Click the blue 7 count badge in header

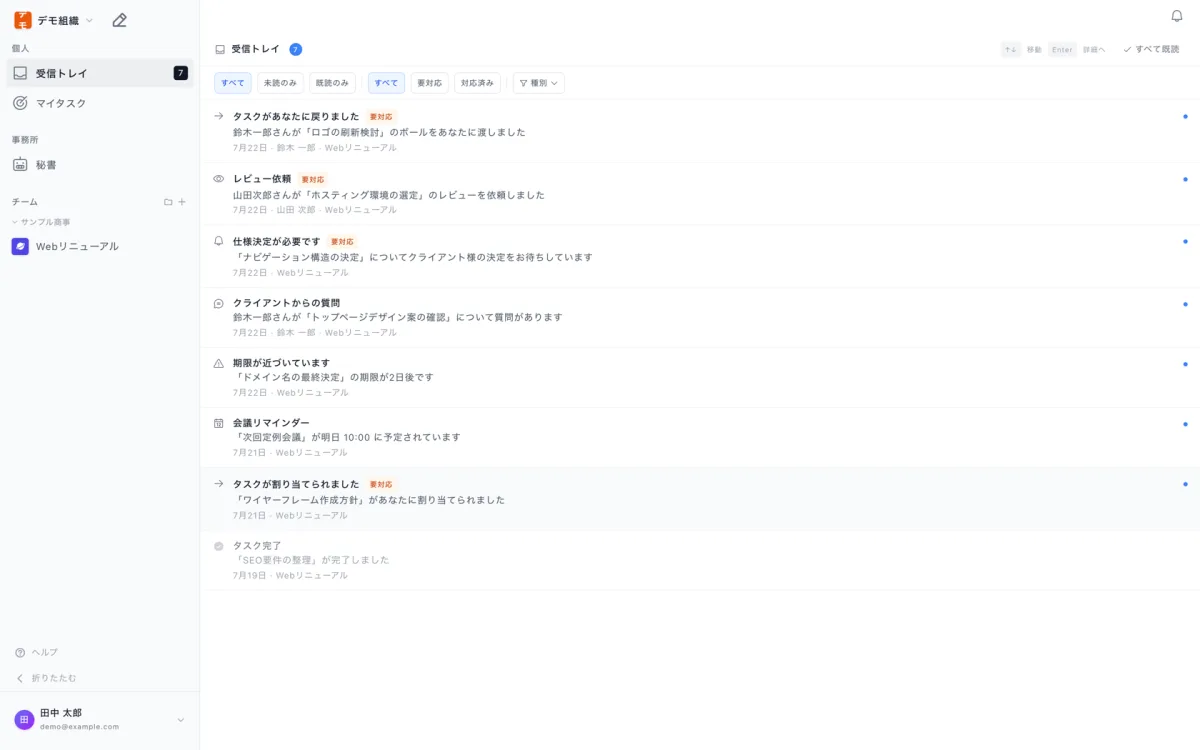tap(296, 49)
